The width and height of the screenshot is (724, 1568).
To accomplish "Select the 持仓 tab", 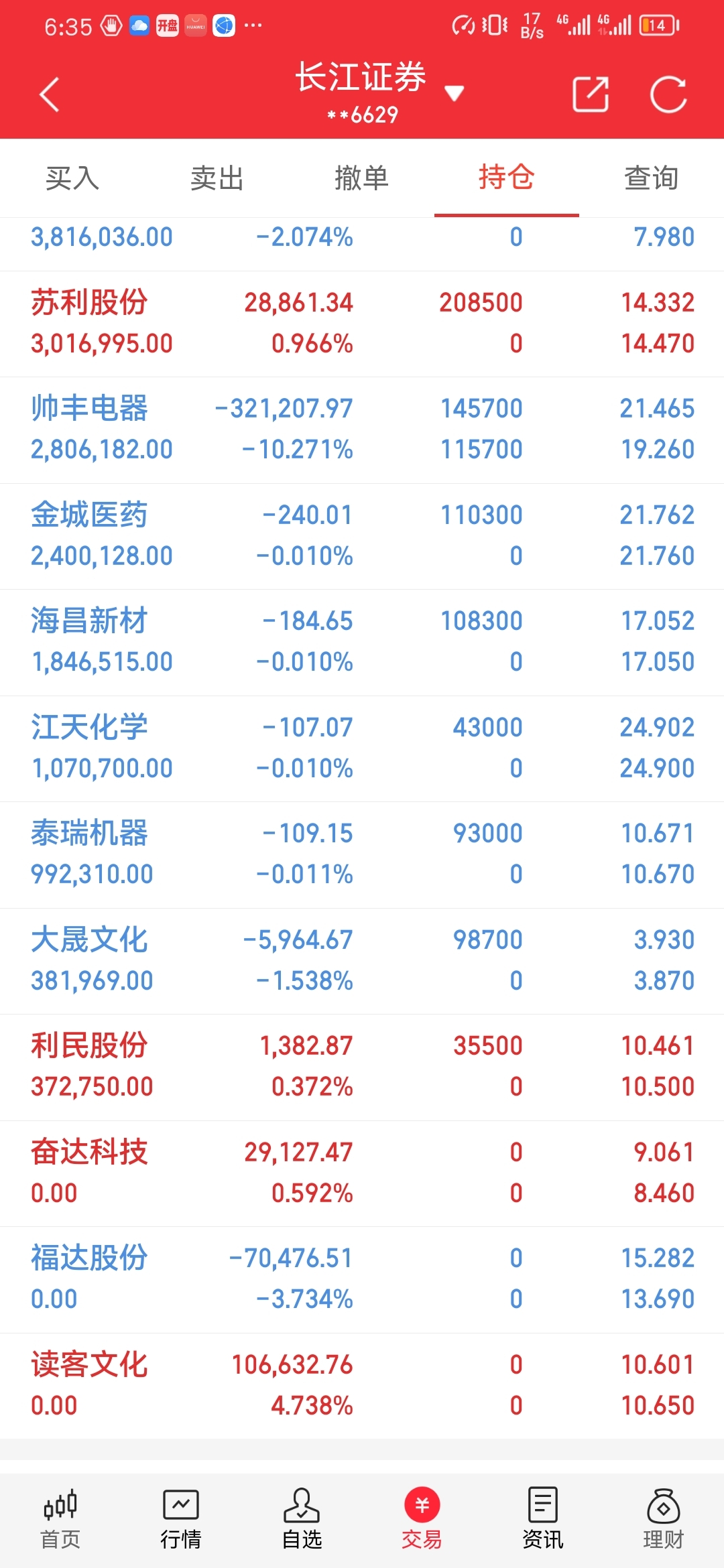I will pyautogui.click(x=506, y=178).
